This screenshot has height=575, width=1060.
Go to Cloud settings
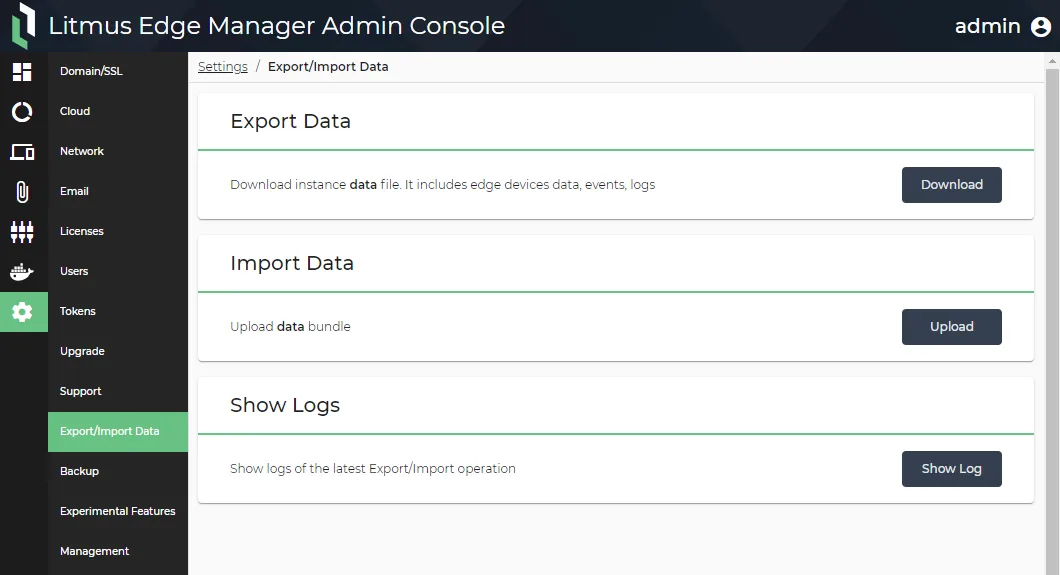click(118, 111)
